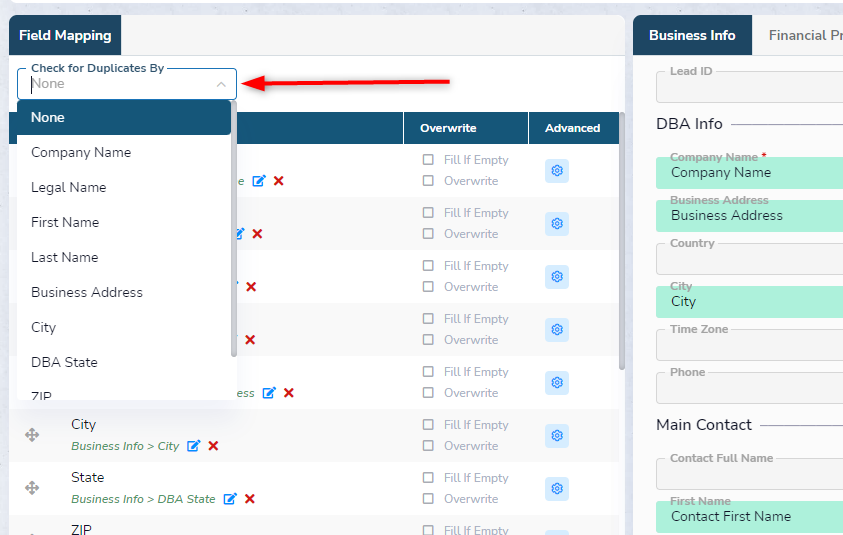
Task: Click Business Address field in DBA Info
Action: pyautogui.click(x=749, y=216)
